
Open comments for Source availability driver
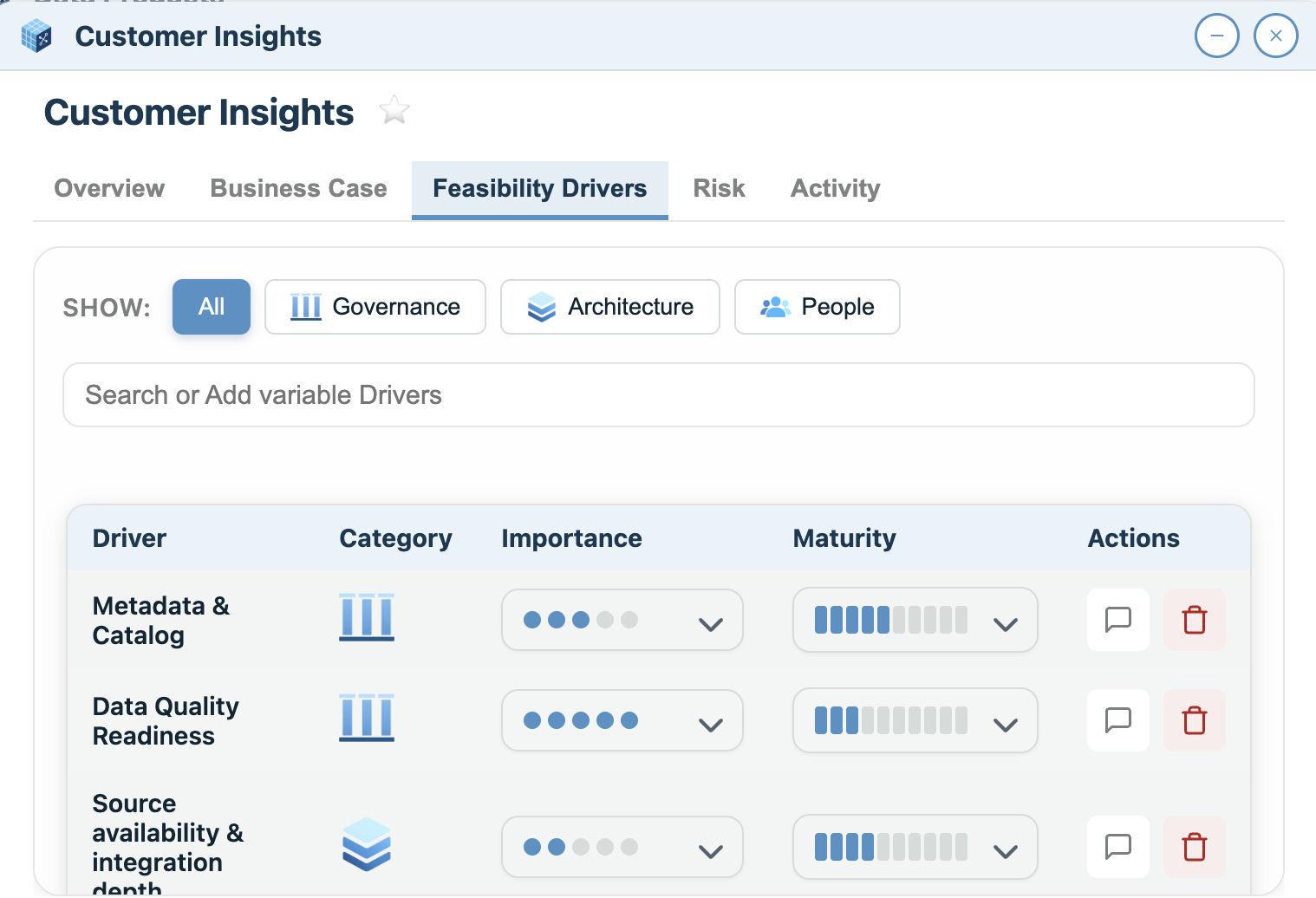point(1117,847)
